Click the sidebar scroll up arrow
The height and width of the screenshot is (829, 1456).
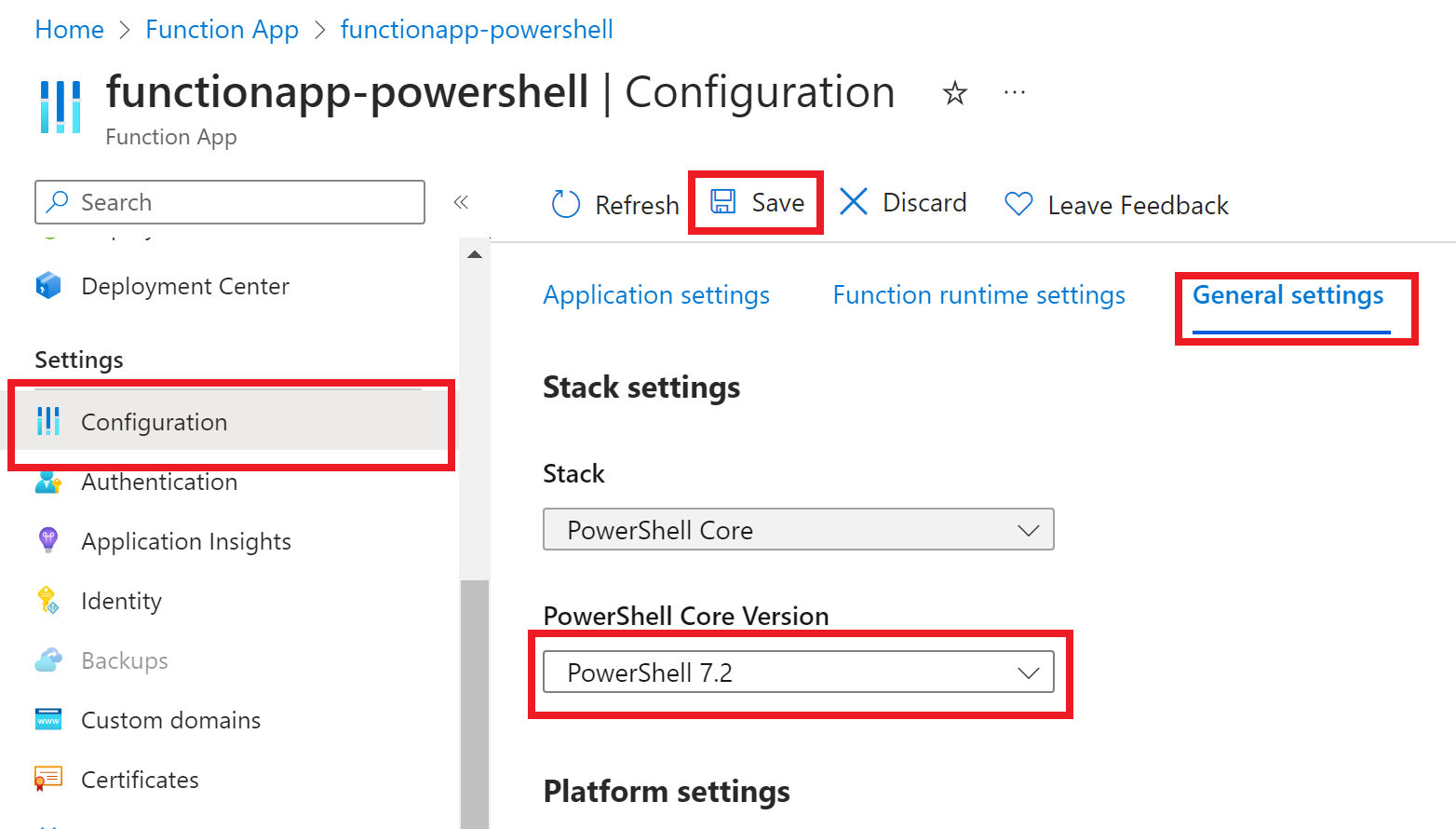475,254
